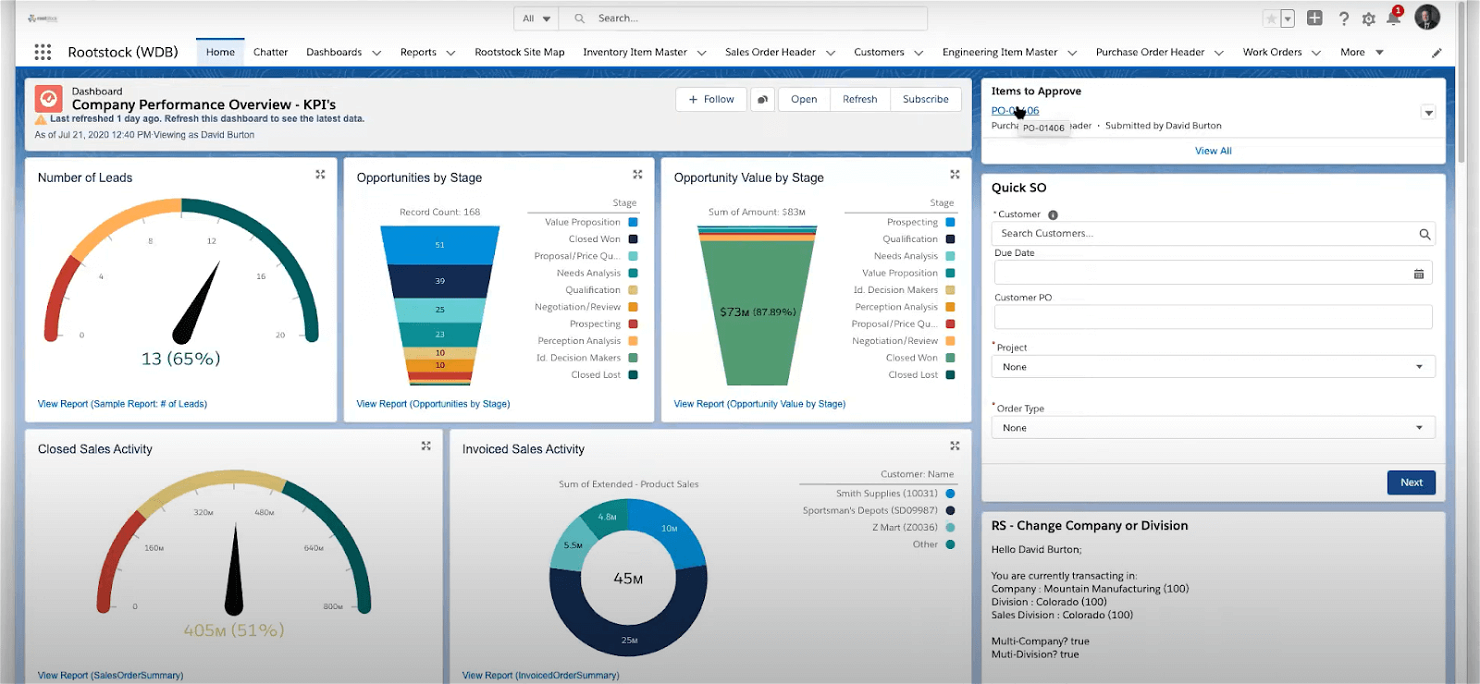
Task: Click the Customer PO input field
Action: [1213, 317]
